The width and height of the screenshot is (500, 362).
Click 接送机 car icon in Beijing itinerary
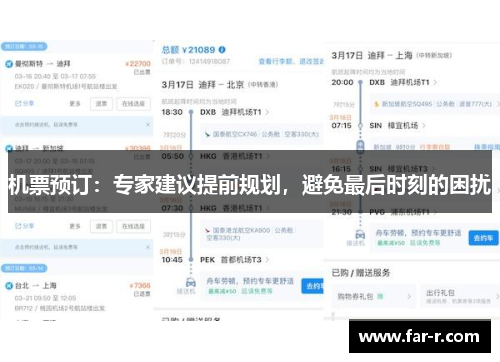point(191,282)
